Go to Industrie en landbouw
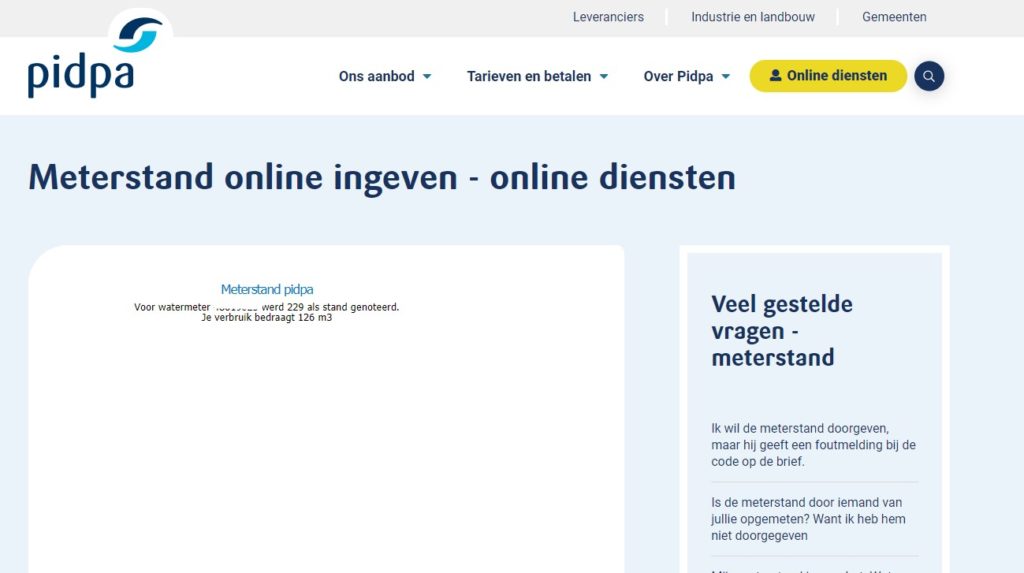The height and width of the screenshot is (573, 1024). 753,17
